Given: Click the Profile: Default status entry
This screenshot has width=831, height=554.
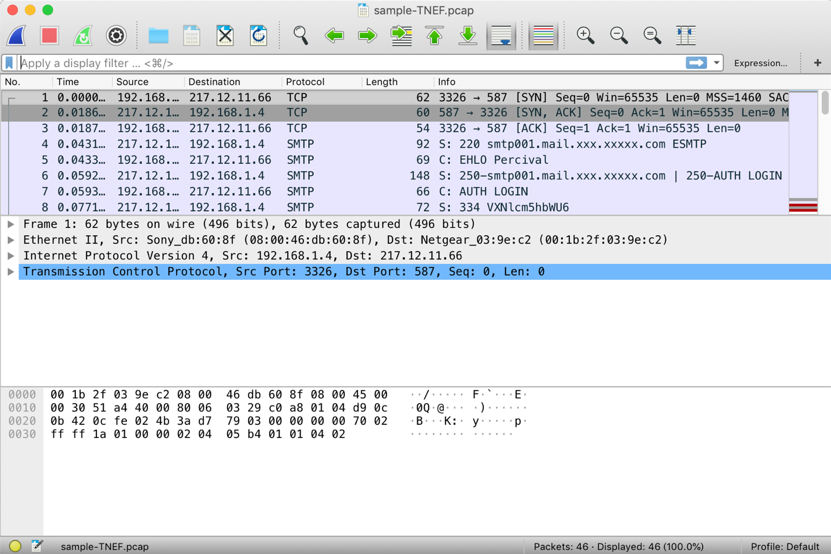Looking at the screenshot, I should point(784,547).
